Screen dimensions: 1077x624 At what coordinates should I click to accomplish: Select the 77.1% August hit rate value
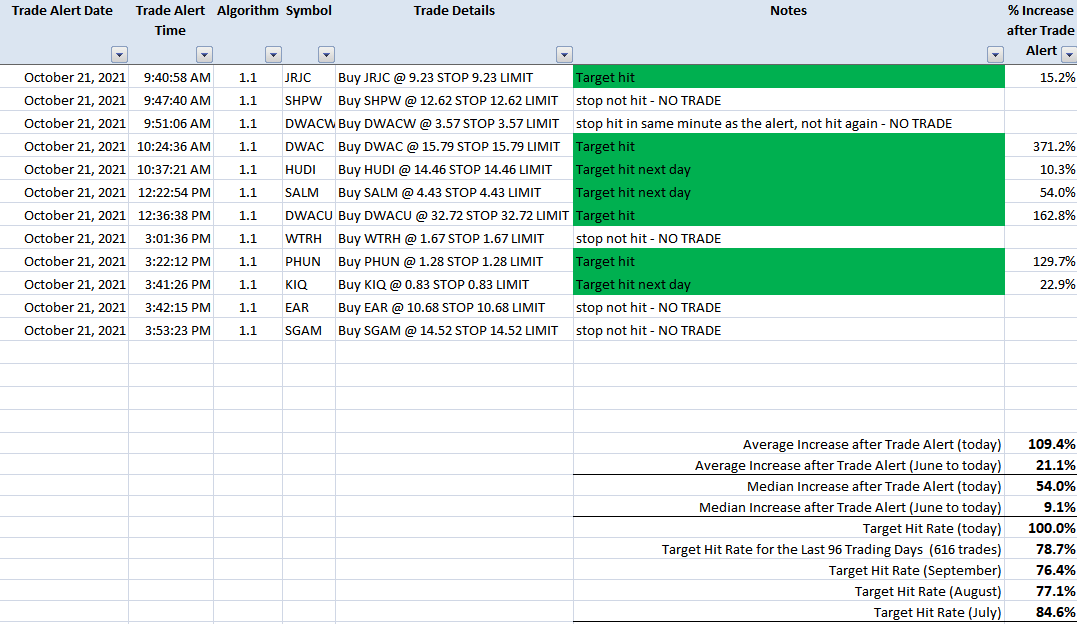coord(1041,591)
